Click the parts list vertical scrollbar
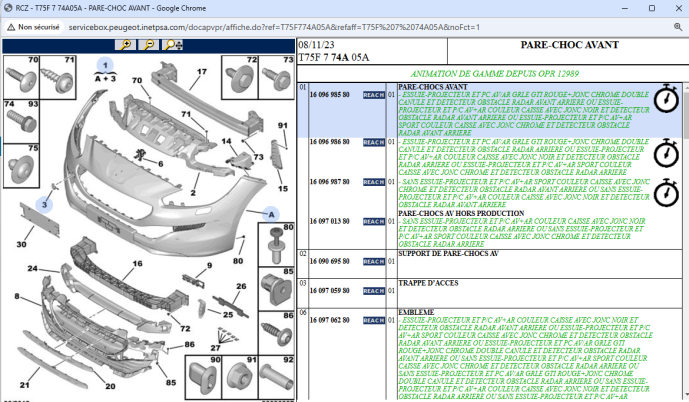Image resolution: width=689 pixels, height=402 pixels. 686,242
